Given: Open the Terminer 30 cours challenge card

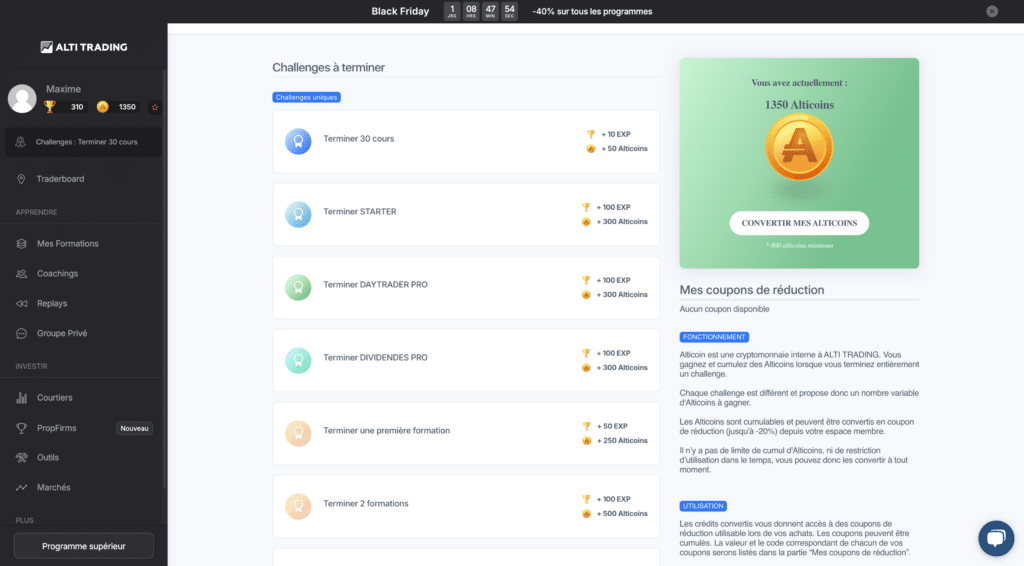Looking at the screenshot, I should point(466,141).
